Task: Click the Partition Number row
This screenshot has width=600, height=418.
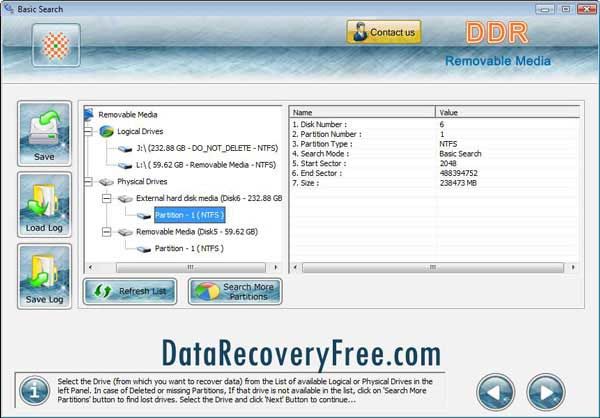Action: 434,134
